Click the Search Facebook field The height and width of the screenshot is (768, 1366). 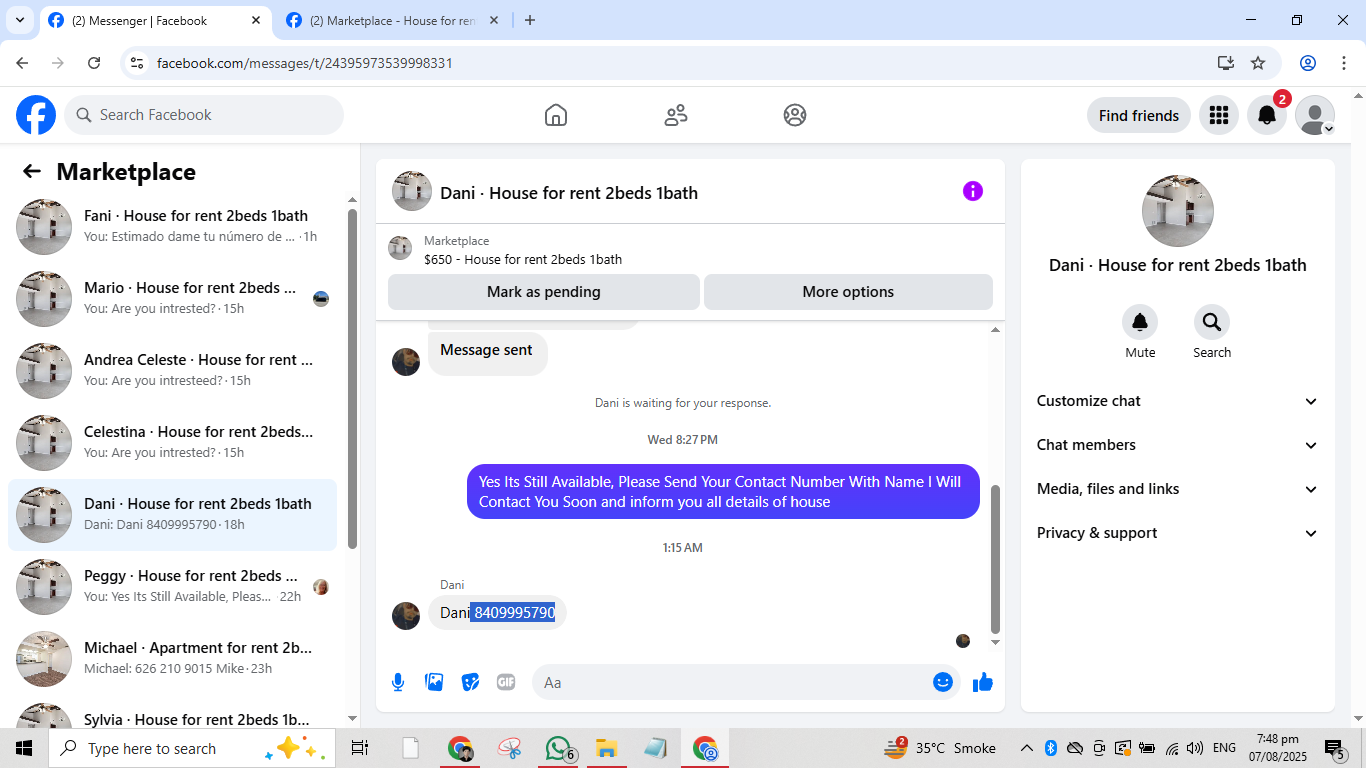point(204,115)
